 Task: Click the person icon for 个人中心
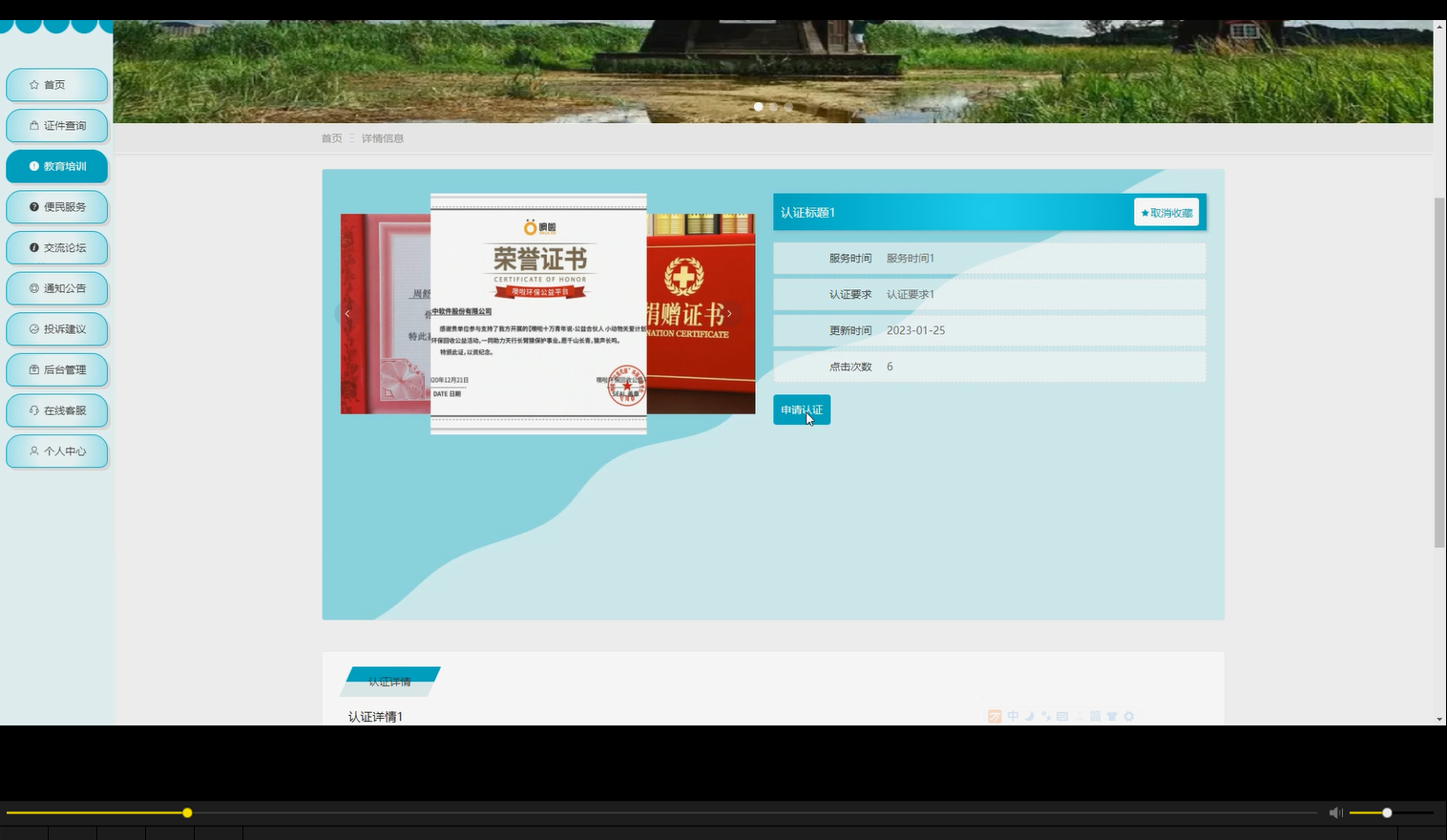click(x=34, y=451)
